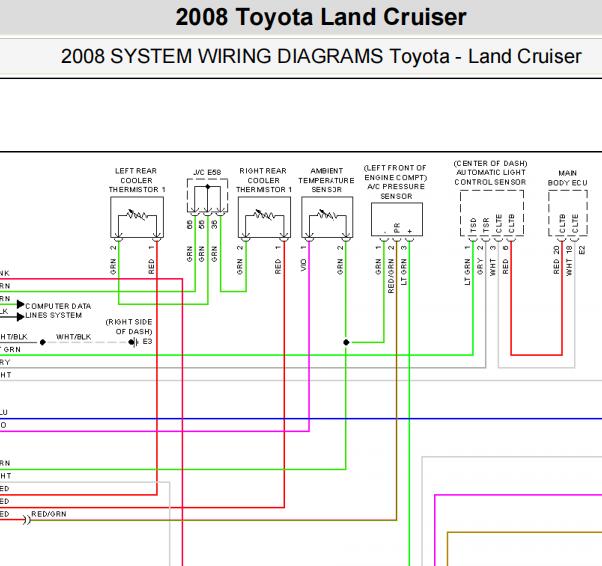Click the "(CENTER OF DASH)" location note
The image size is (602, 566).
click(x=490, y=164)
